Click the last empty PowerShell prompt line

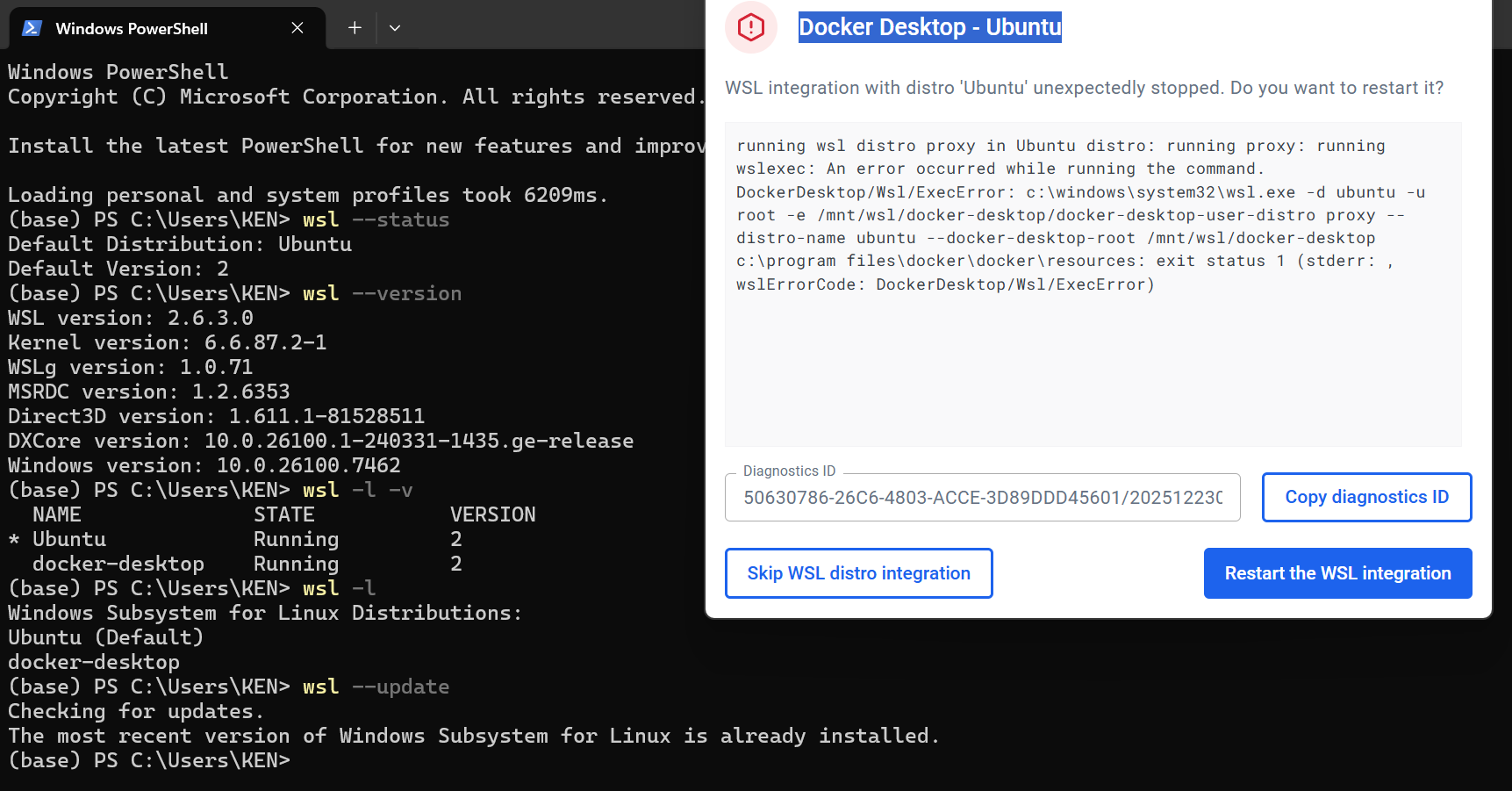[x=149, y=760]
